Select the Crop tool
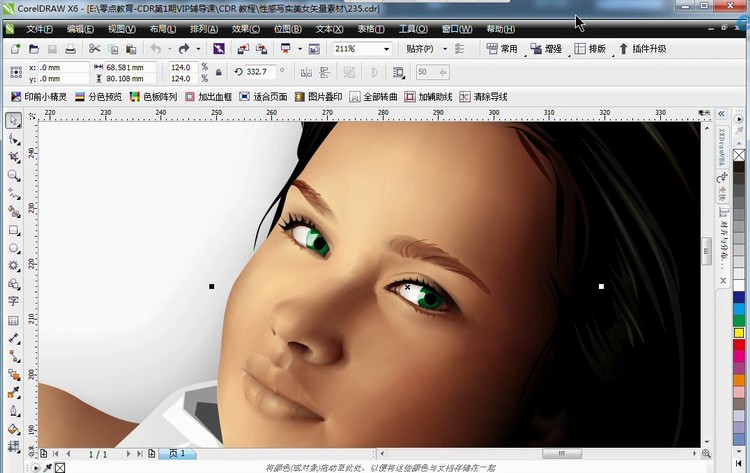The image size is (750, 473). tap(13, 157)
